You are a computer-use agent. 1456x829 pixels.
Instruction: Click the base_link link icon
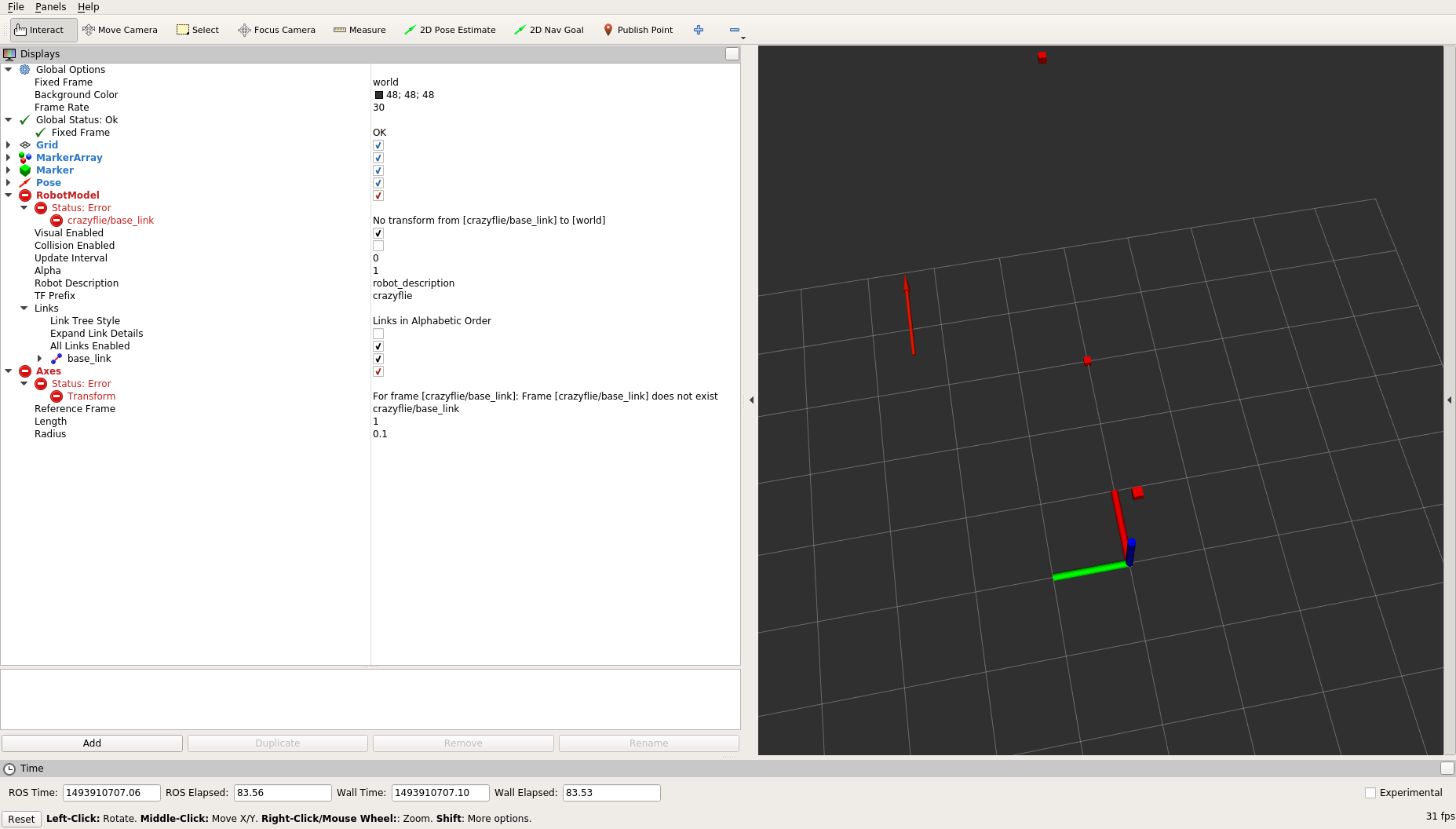point(57,359)
